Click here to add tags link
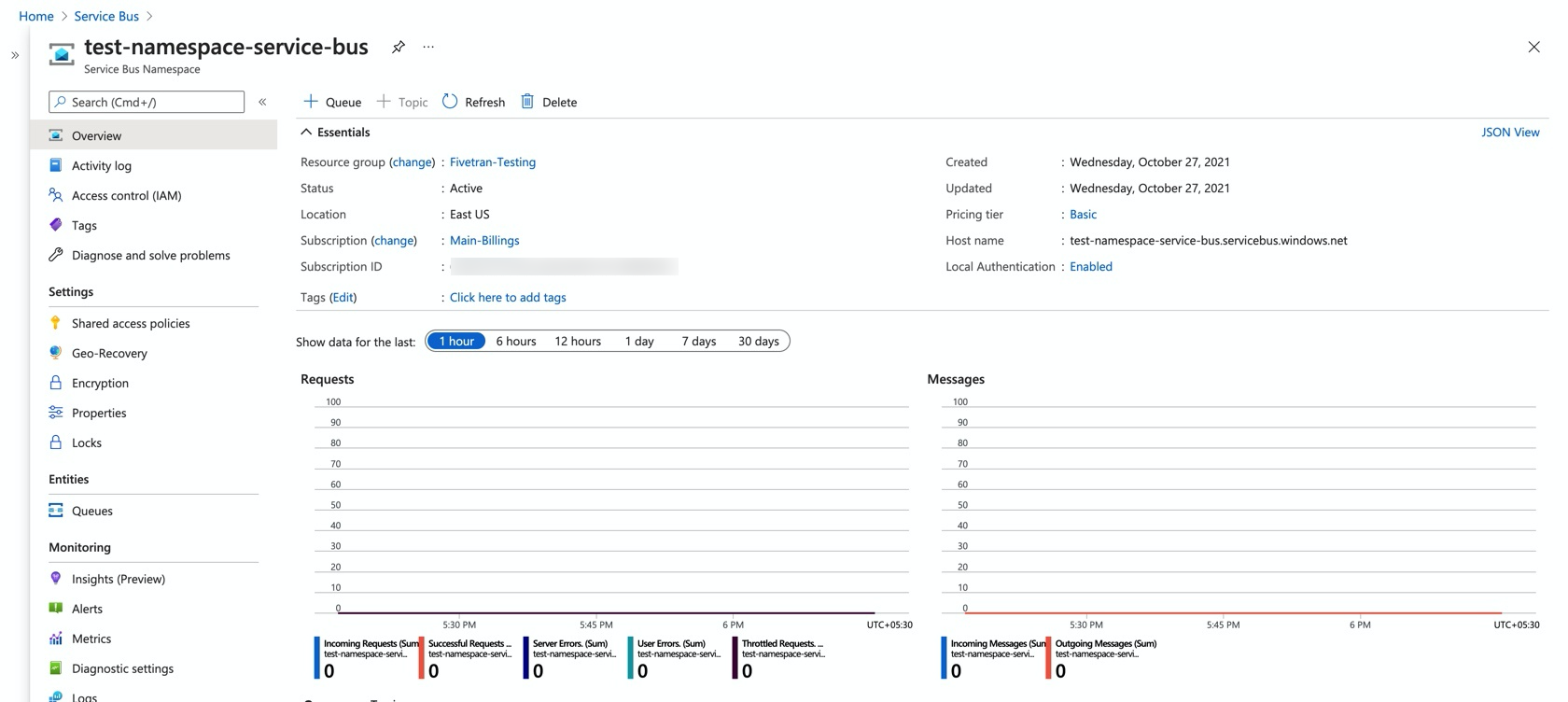Screen dimensions: 1568x702 508,298
